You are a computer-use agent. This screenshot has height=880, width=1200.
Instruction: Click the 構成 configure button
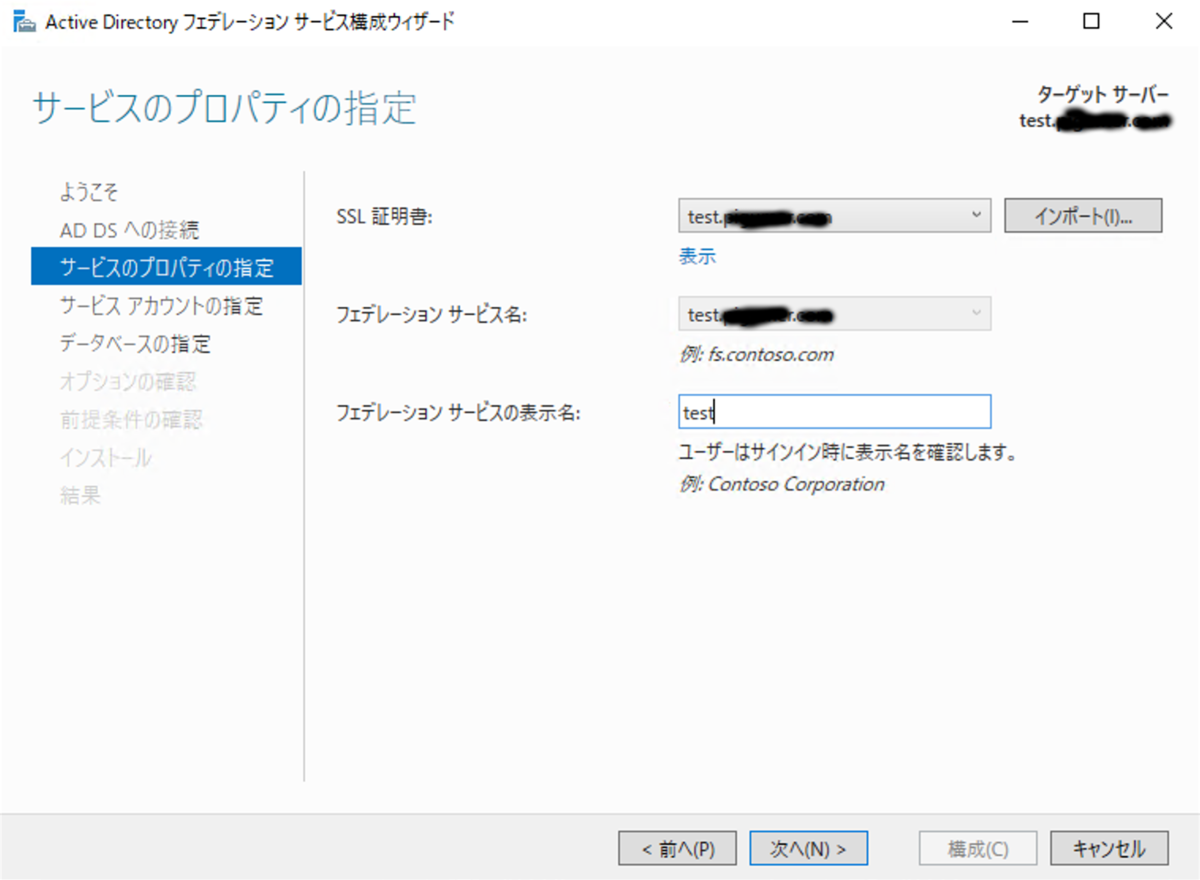pyautogui.click(x=977, y=847)
